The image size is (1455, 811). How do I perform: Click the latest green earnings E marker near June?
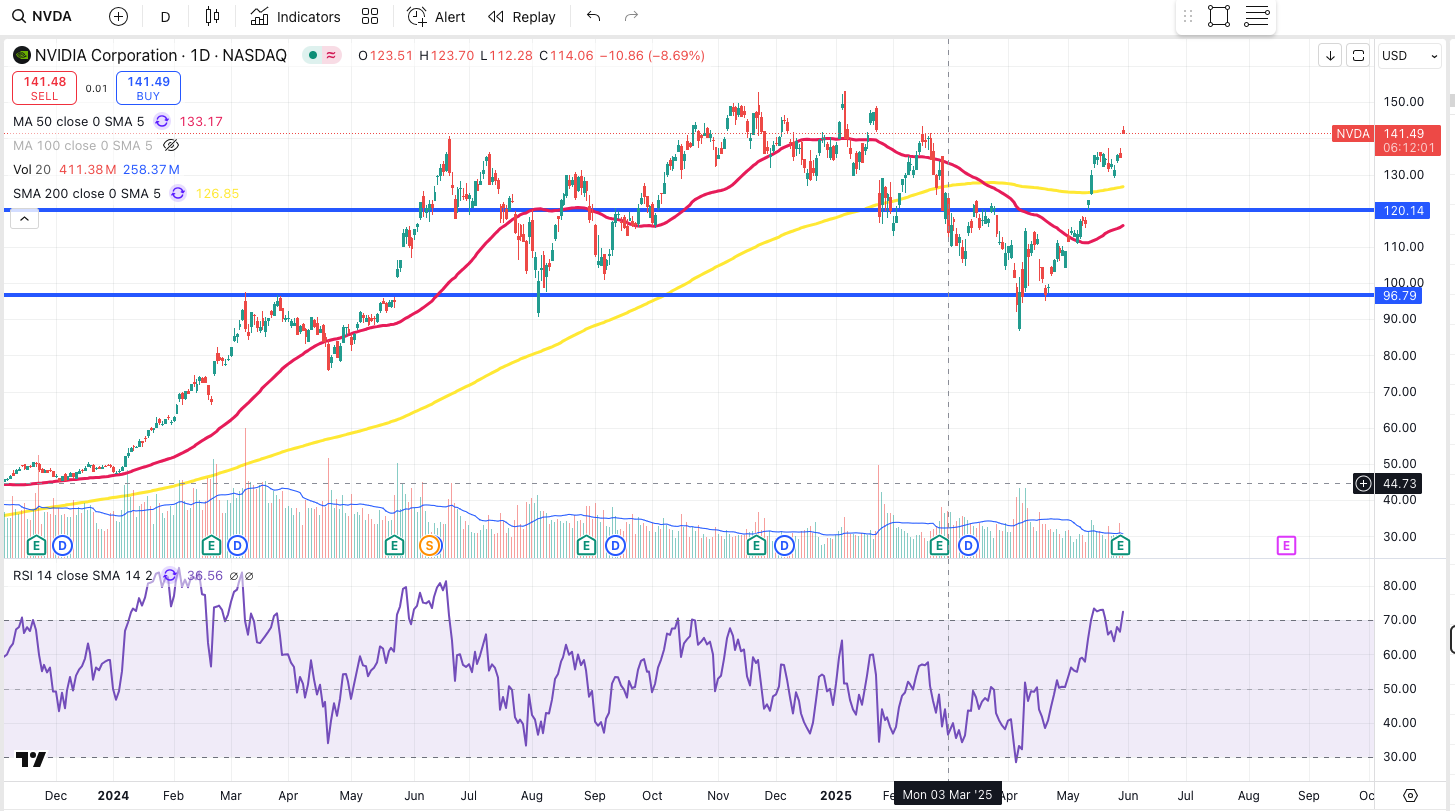(1122, 545)
